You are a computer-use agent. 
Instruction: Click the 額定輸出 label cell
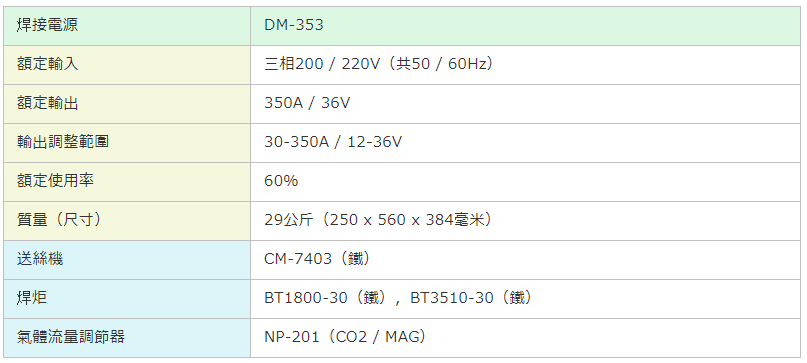click(x=127, y=104)
